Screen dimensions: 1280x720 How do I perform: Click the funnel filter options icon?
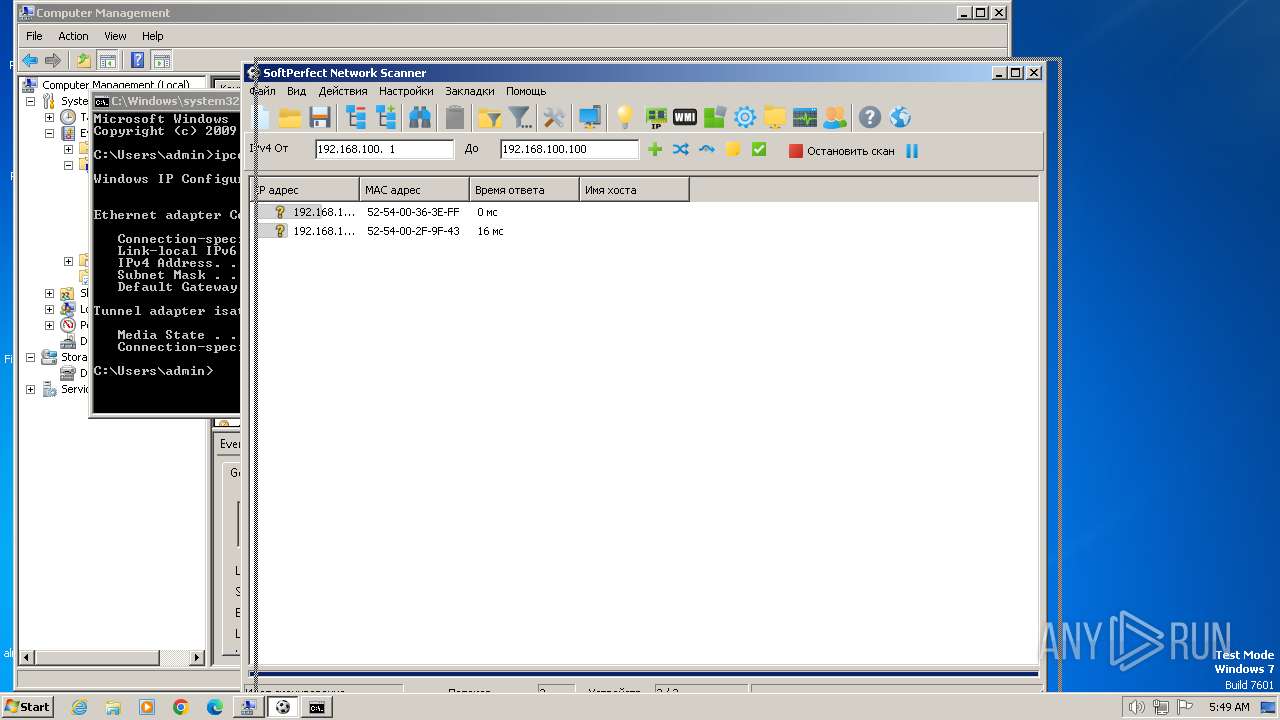[x=520, y=118]
